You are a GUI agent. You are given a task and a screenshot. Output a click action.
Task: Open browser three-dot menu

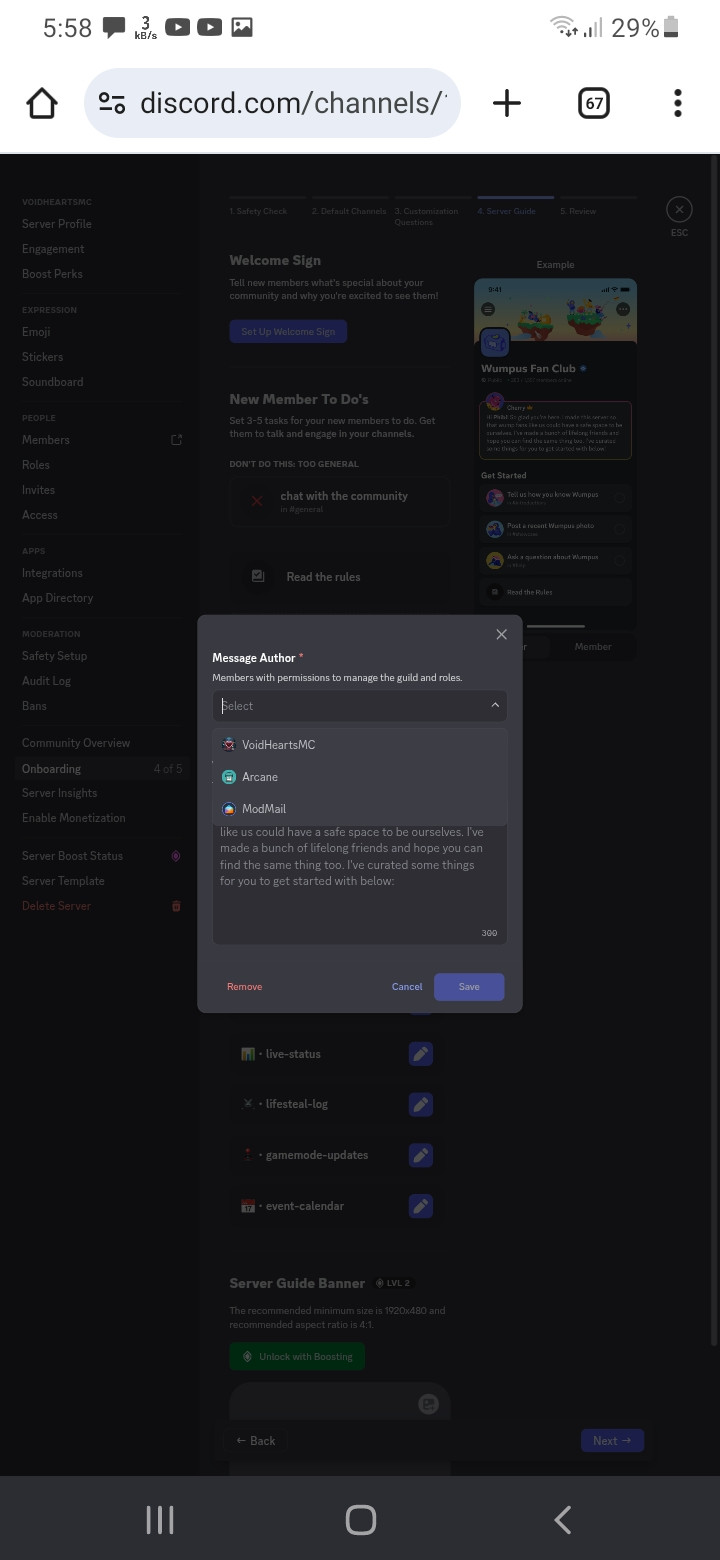(678, 103)
